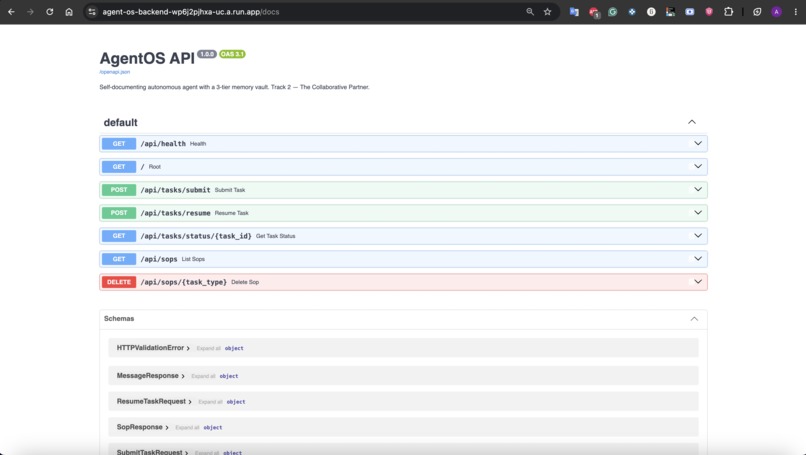Click /api/sops/{task_type} path text
806x455 pixels.
(184, 282)
